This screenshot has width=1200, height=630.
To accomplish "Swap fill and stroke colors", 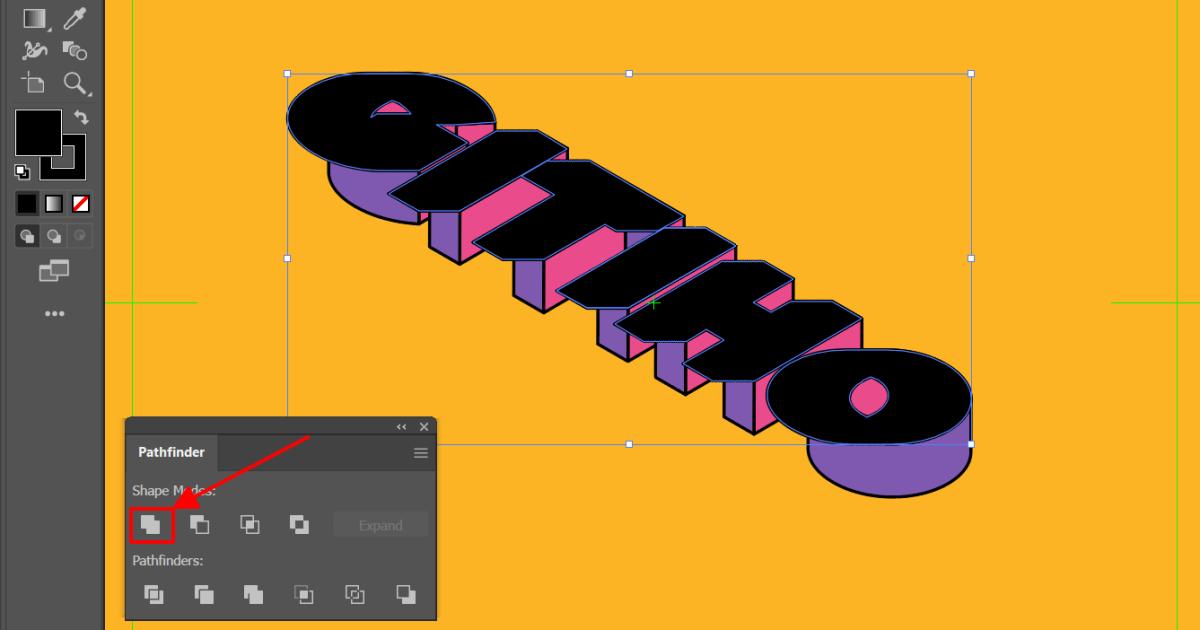I will (81, 118).
